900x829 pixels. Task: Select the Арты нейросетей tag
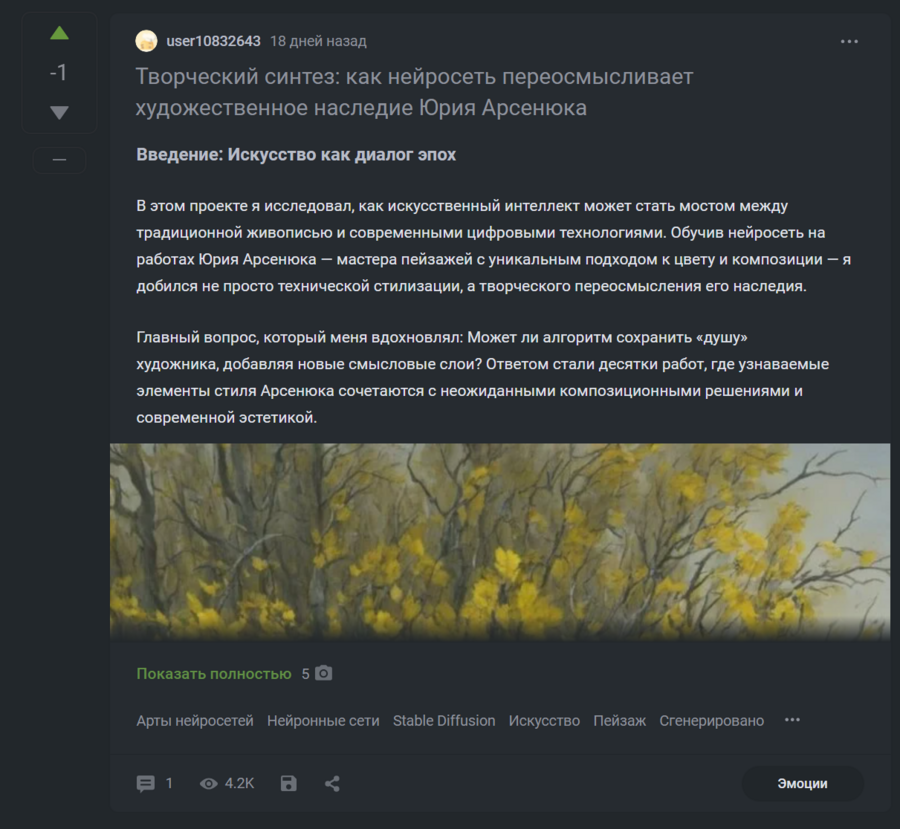195,720
